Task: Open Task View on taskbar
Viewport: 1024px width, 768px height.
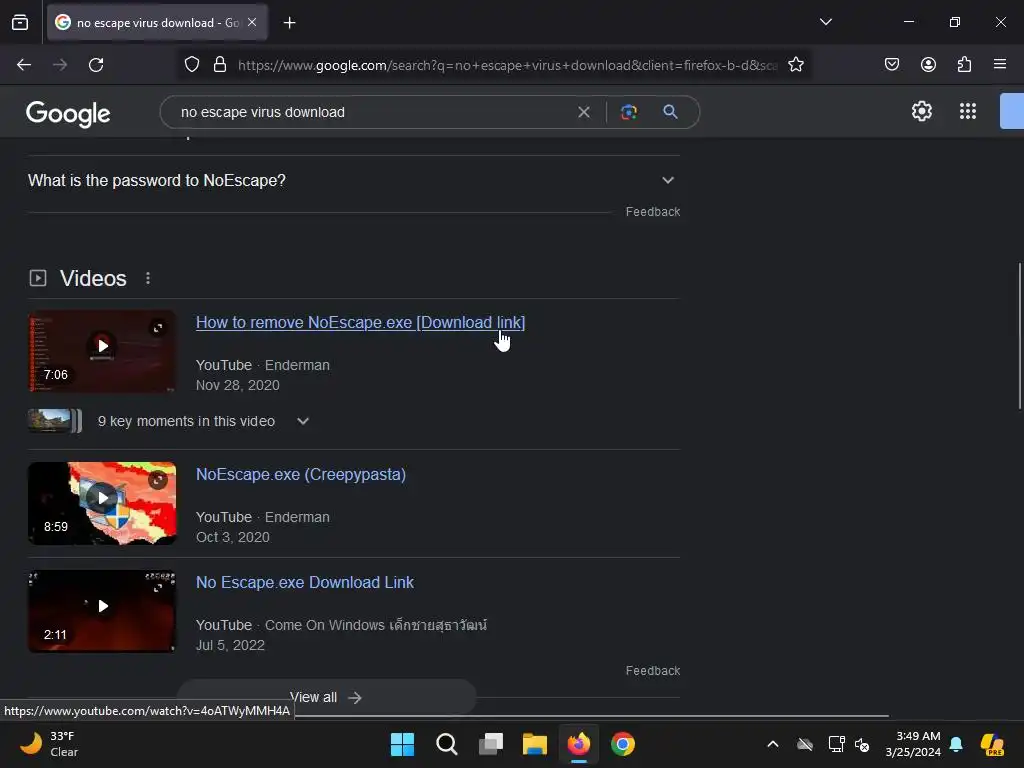Action: point(491,744)
